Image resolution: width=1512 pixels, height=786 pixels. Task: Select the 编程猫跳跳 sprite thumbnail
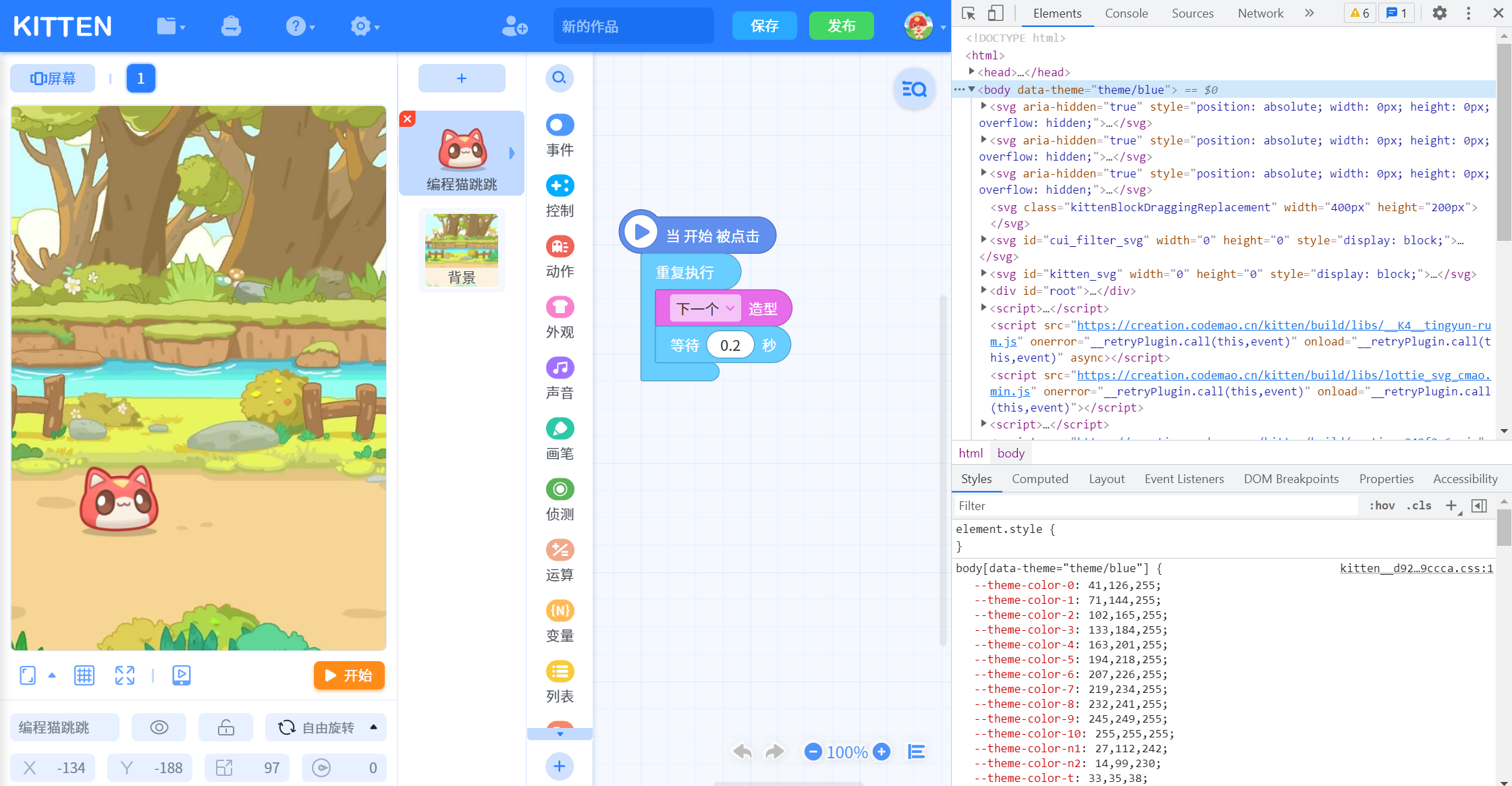462,152
